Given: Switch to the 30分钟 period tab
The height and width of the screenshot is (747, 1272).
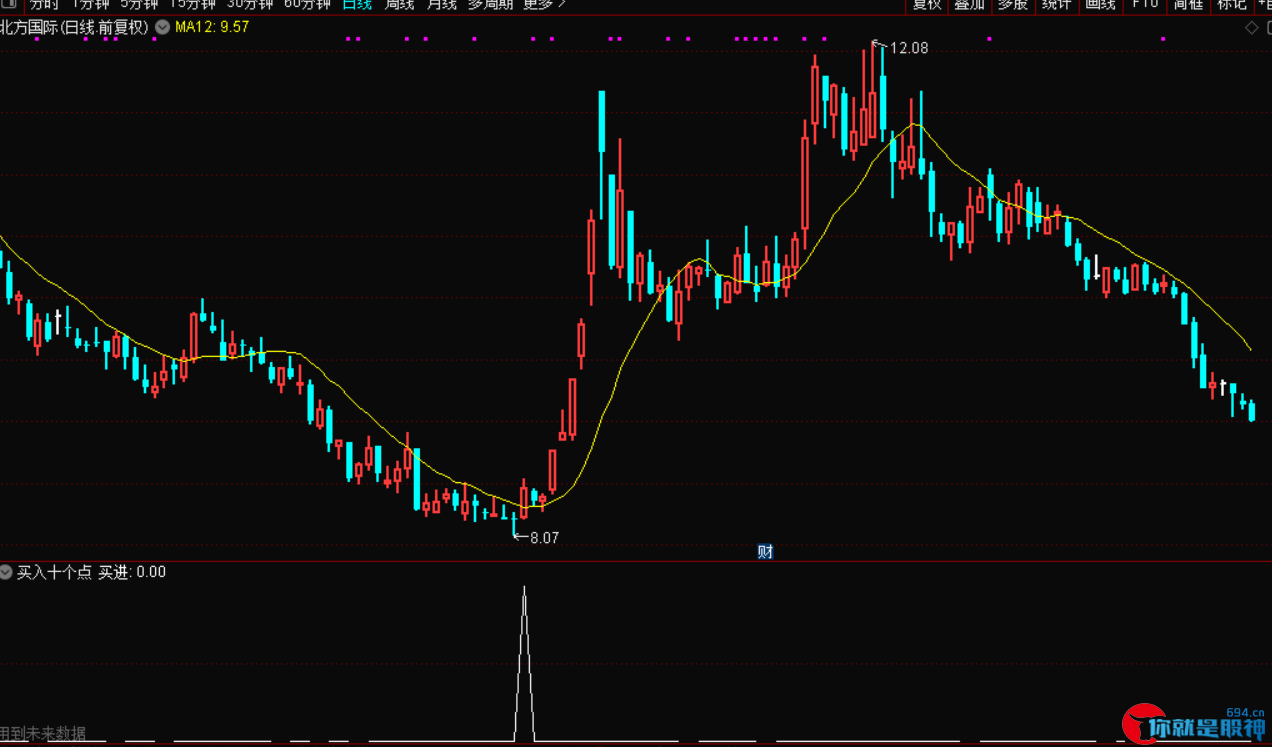Looking at the screenshot, I should coord(250,4).
